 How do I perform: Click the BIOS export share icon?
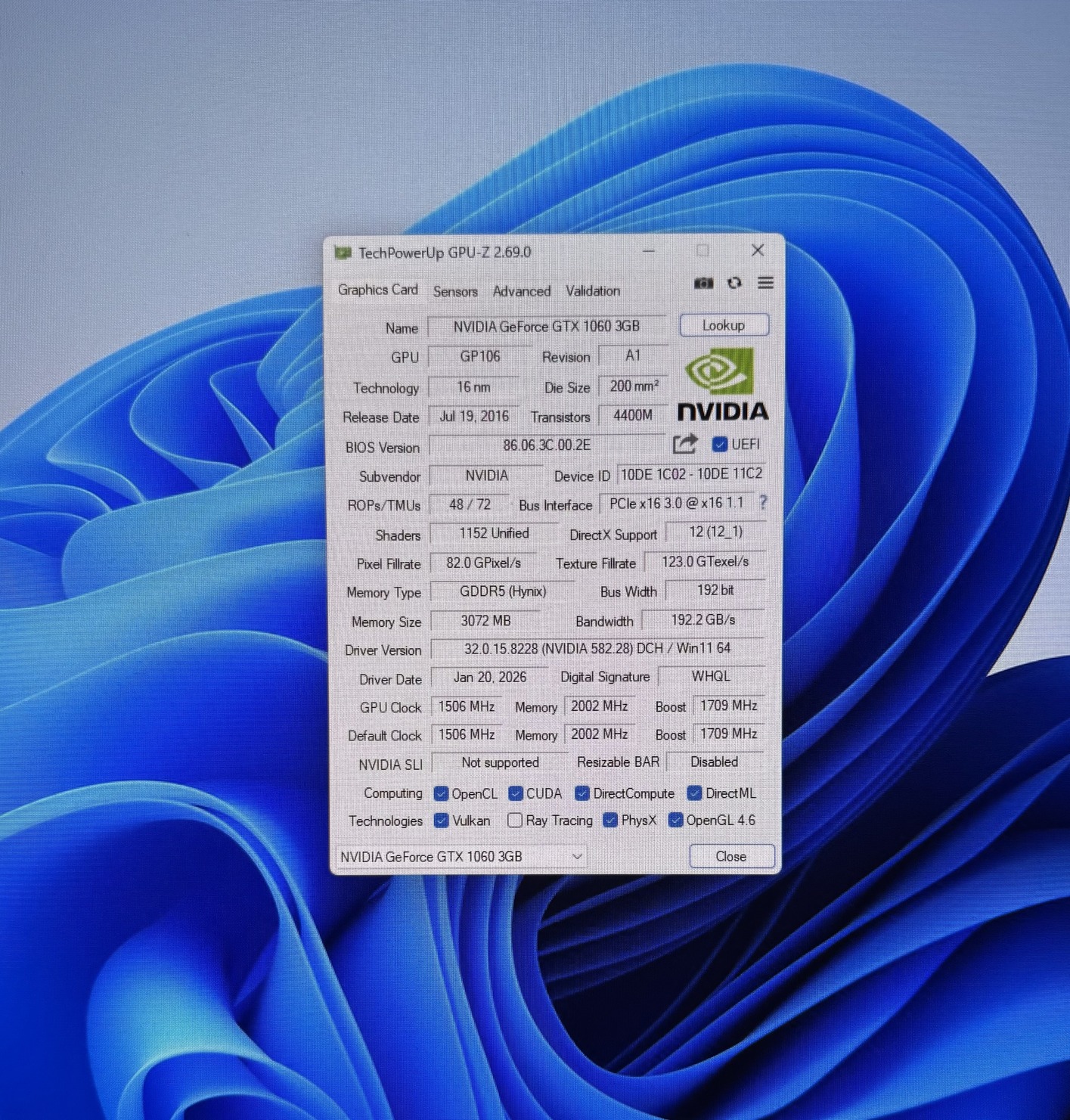(684, 444)
